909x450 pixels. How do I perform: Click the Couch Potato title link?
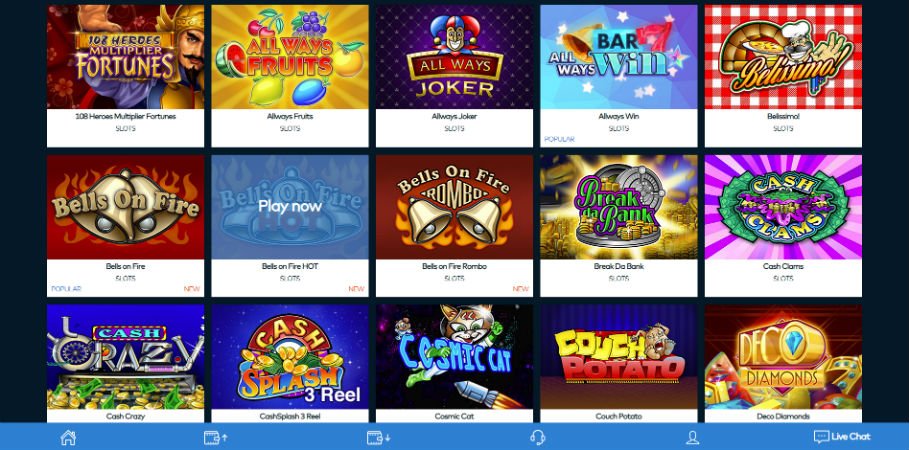[x=619, y=416]
